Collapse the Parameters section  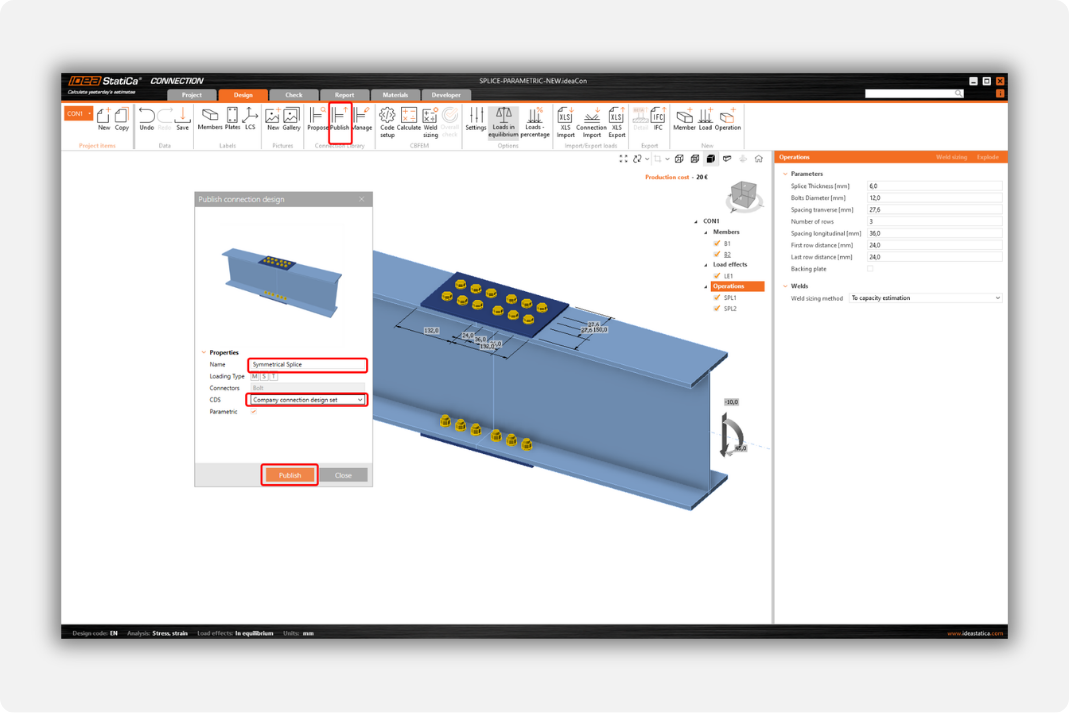[x=785, y=174]
